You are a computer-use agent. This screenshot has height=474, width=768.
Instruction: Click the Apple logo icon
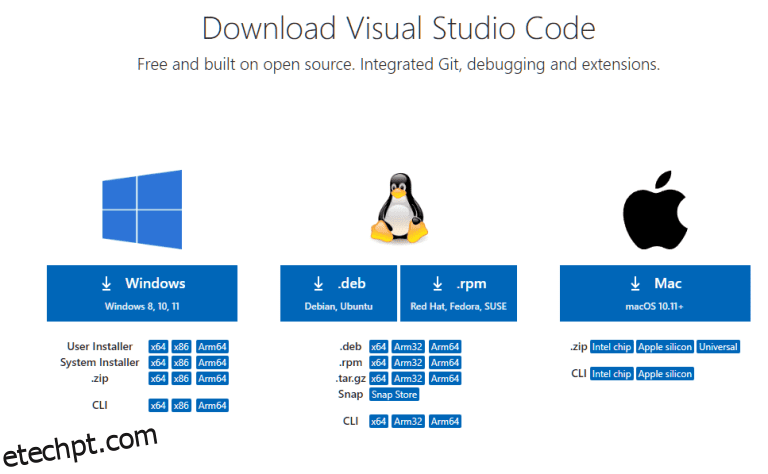click(655, 210)
